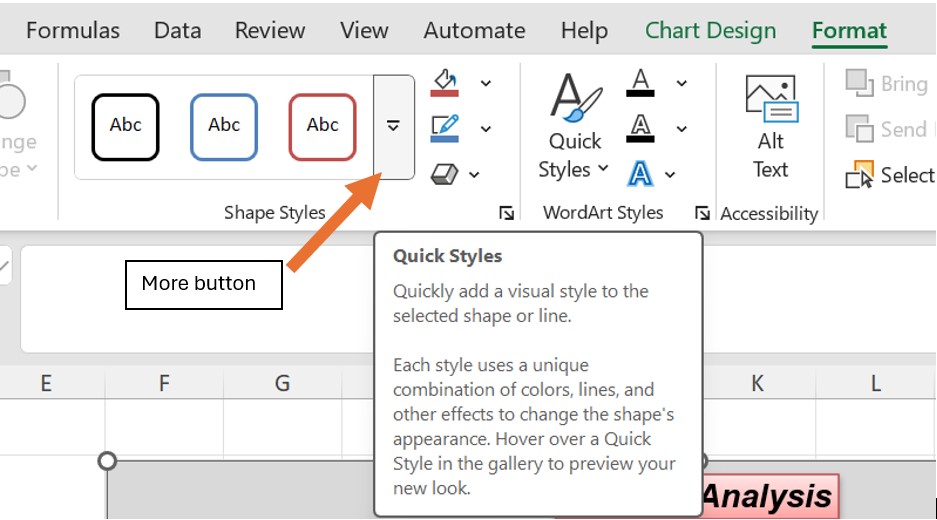Open the Text Outline dropdown arrow
Viewport: 937px width, 520px height.
(681, 129)
